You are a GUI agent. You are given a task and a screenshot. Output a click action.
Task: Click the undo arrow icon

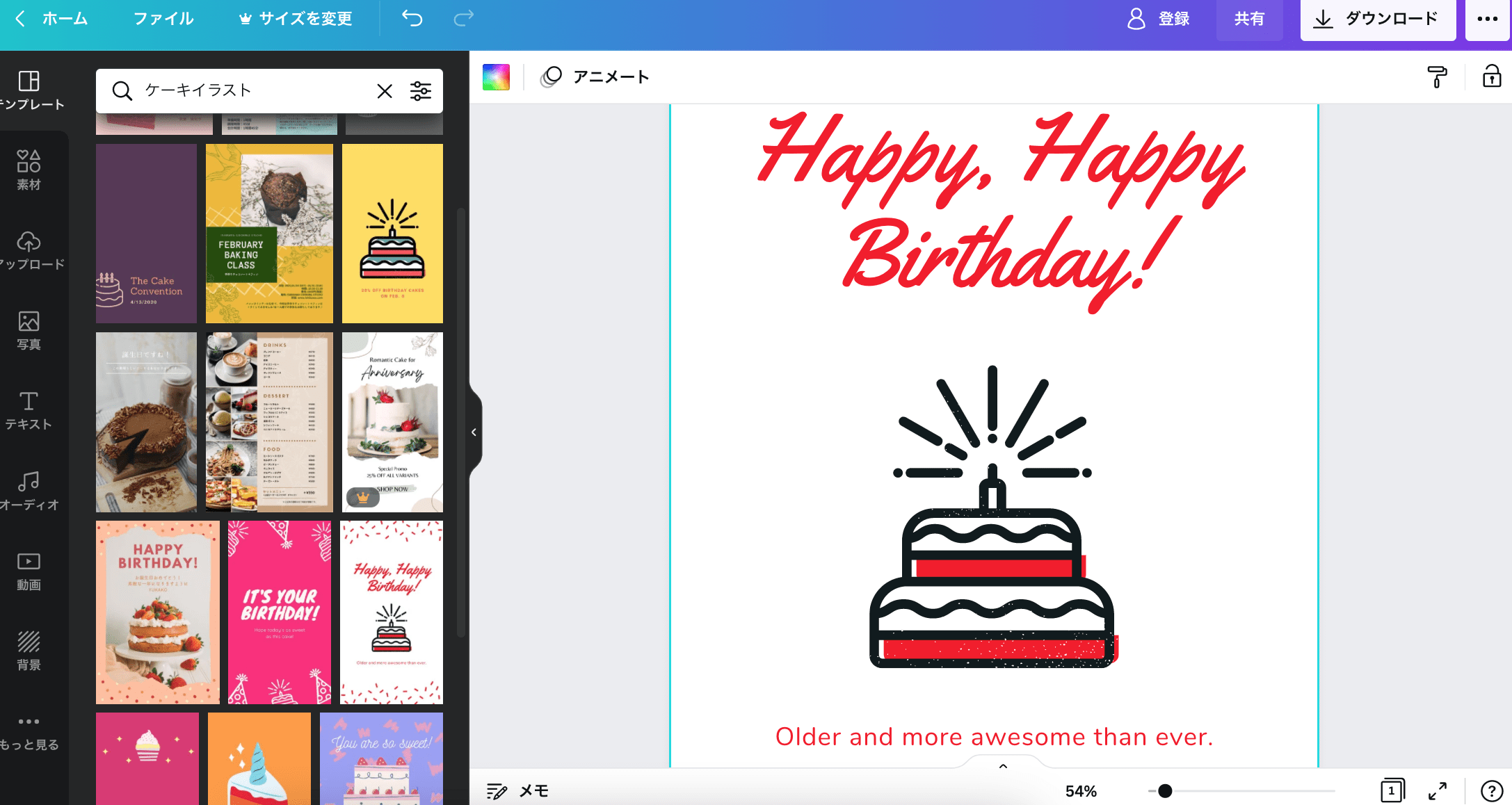pos(412,19)
